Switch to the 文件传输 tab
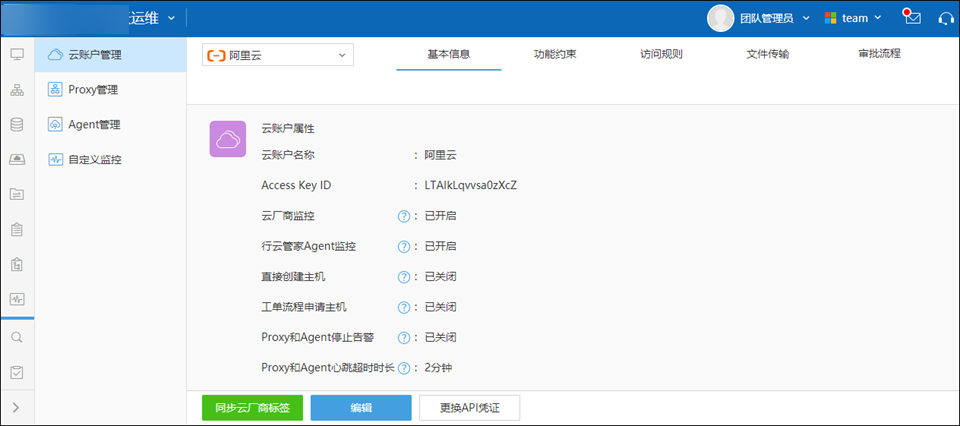The width and height of the screenshot is (960, 426). point(768,54)
